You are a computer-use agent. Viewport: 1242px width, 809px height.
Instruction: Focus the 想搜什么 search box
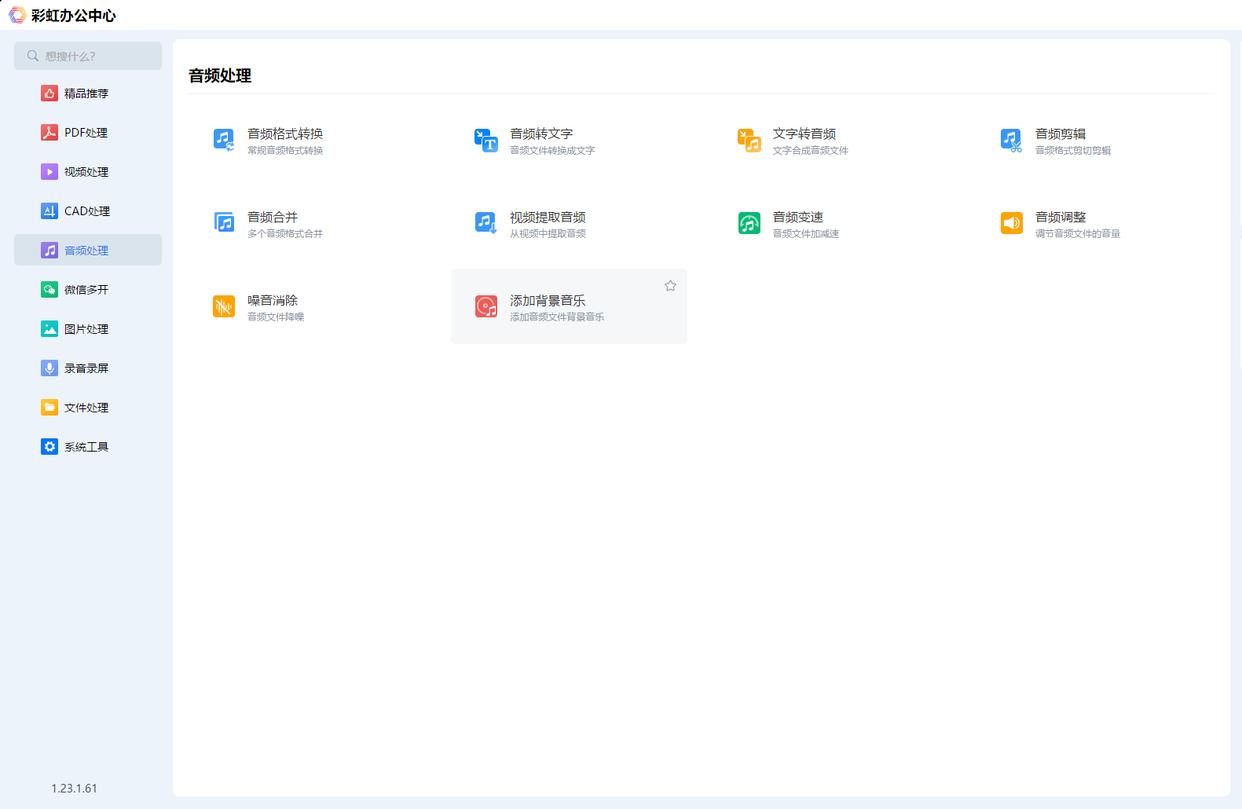(95, 56)
